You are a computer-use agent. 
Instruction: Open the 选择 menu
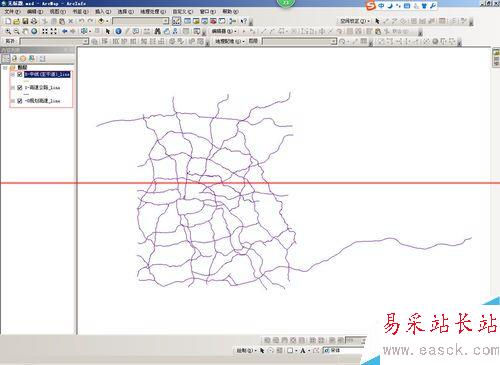pos(125,12)
